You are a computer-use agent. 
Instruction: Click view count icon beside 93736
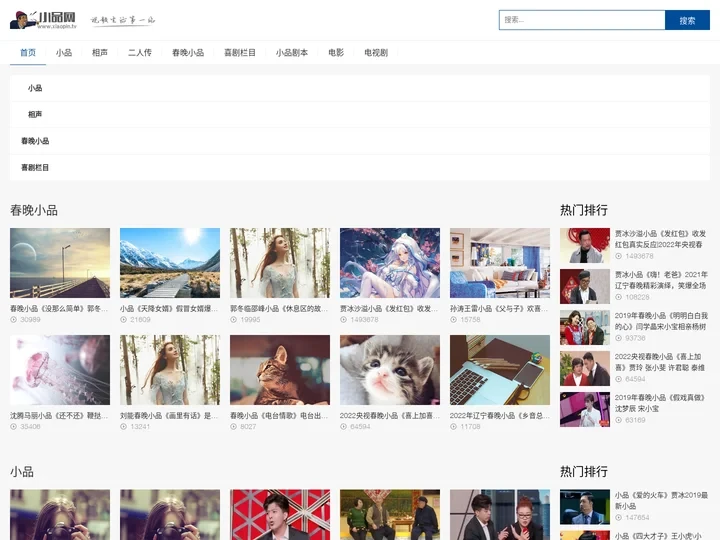click(x=619, y=338)
